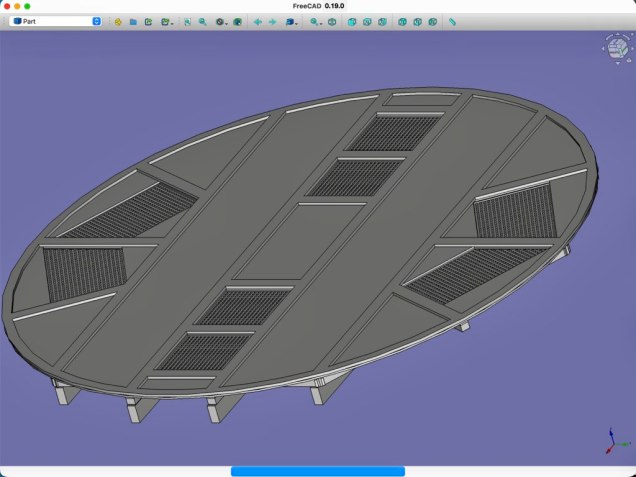Click the Fit selection zoom icon
636x477 pixels.
(202, 21)
